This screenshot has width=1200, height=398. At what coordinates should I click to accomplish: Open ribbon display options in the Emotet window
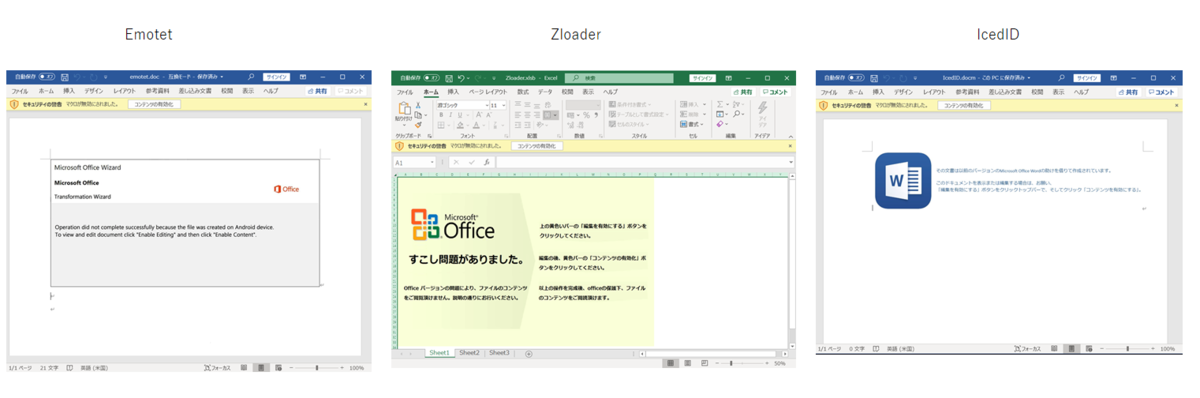303,77
